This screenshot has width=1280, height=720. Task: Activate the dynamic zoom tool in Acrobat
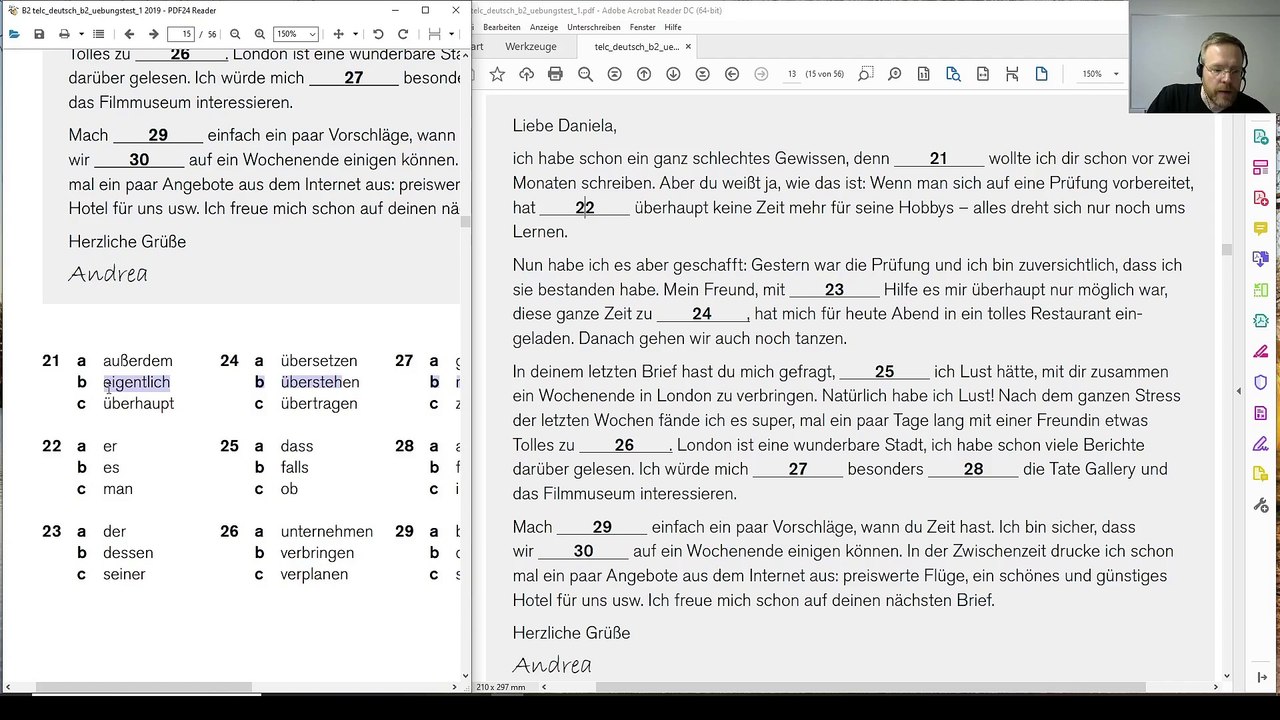(x=894, y=74)
